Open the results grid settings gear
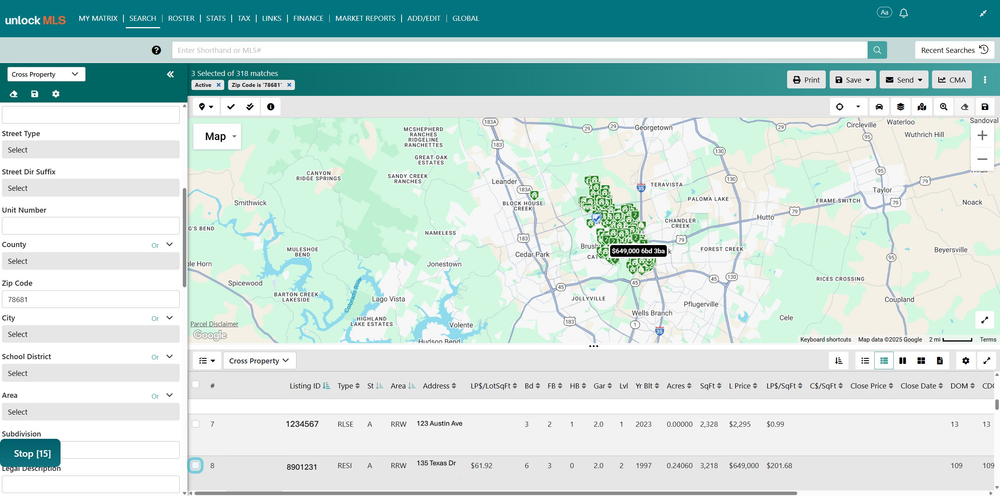Image resolution: width=1000 pixels, height=496 pixels. click(966, 361)
